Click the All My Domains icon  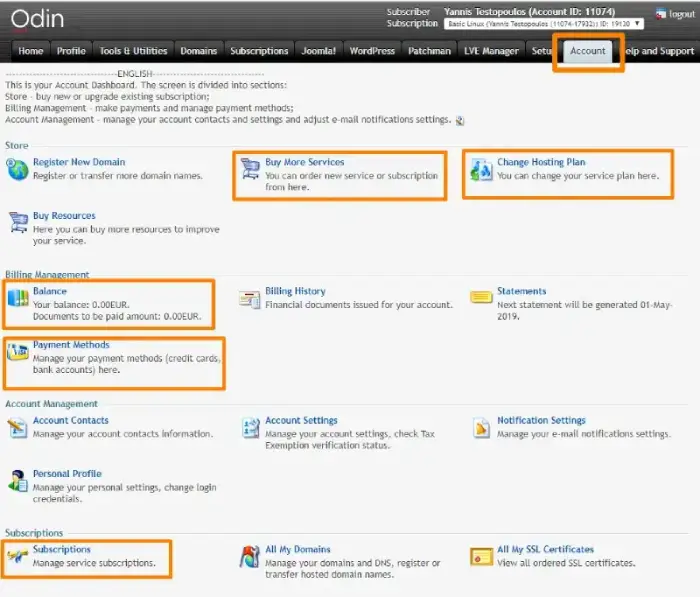click(250, 557)
